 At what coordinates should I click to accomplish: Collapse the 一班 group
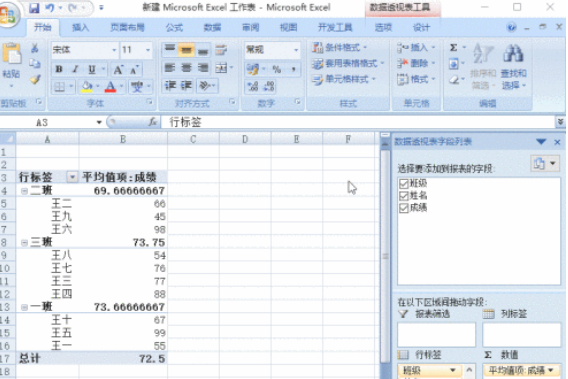coord(24,307)
